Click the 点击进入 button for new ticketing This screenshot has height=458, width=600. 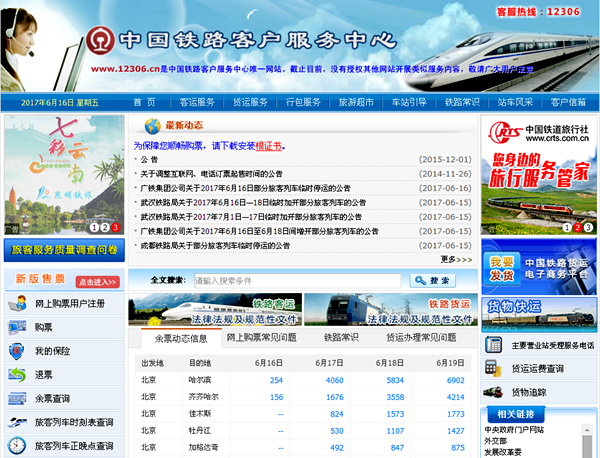coord(98,282)
